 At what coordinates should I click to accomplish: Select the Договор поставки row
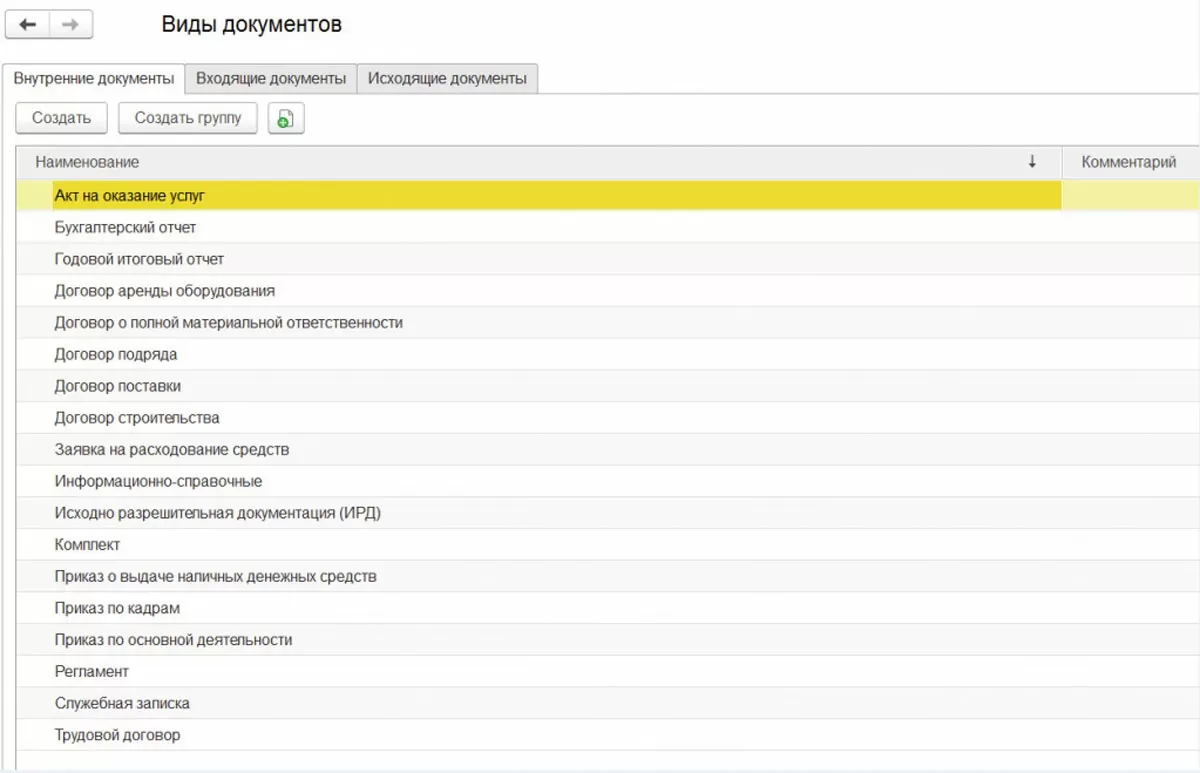(118, 386)
